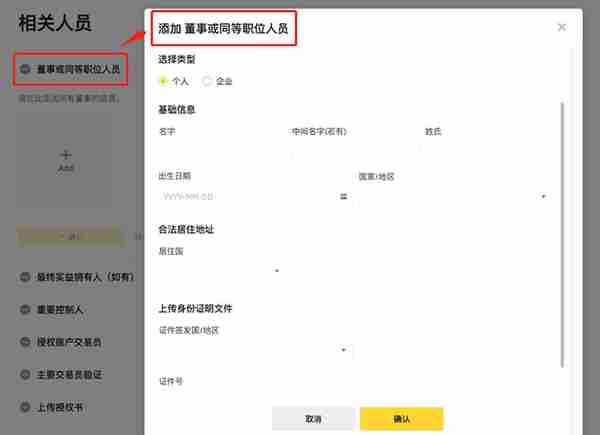Open the 国家/地区 dropdown
The height and width of the screenshot is (435, 600).
point(453,196)
